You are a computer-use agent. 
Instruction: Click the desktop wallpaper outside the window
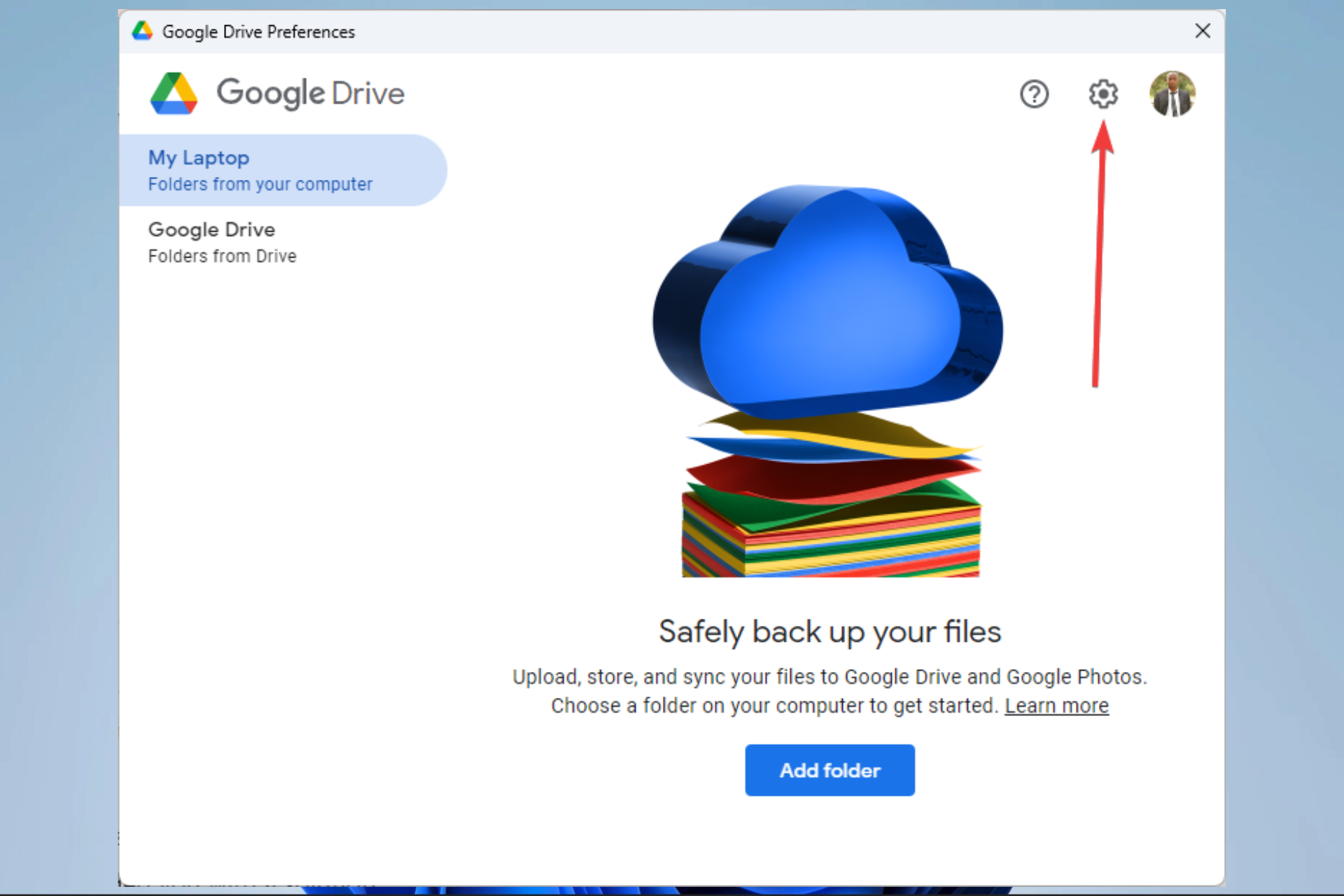[x=1284, y=448]
